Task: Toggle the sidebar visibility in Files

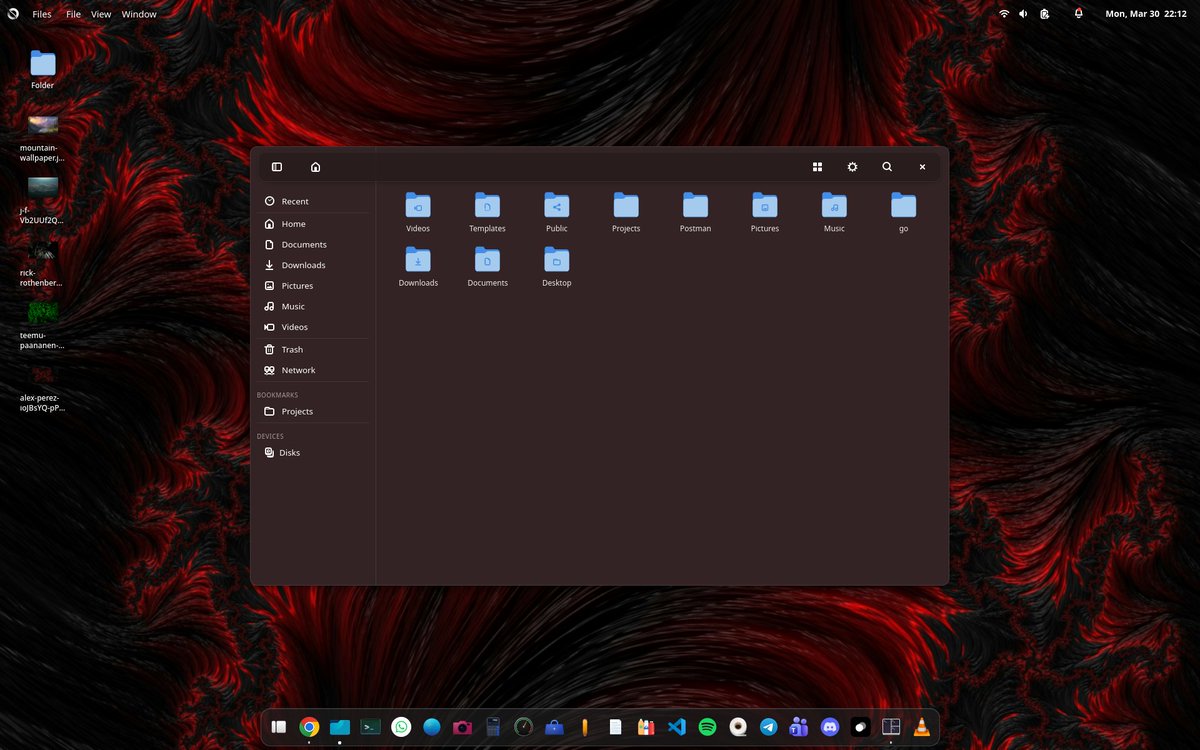Action: coord(277,166)
